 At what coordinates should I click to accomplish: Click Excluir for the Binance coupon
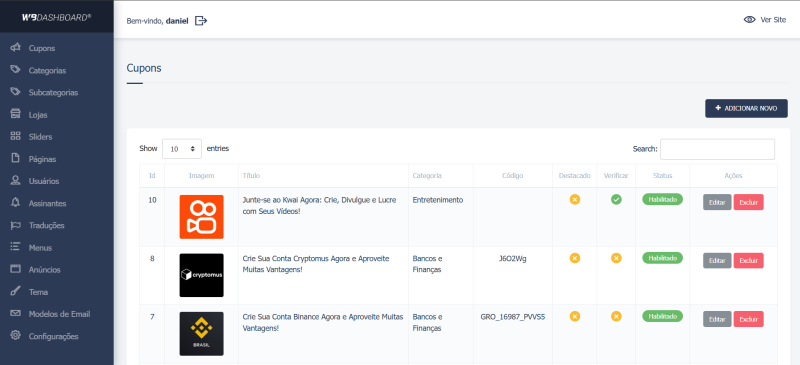click(x=748, y=319)
